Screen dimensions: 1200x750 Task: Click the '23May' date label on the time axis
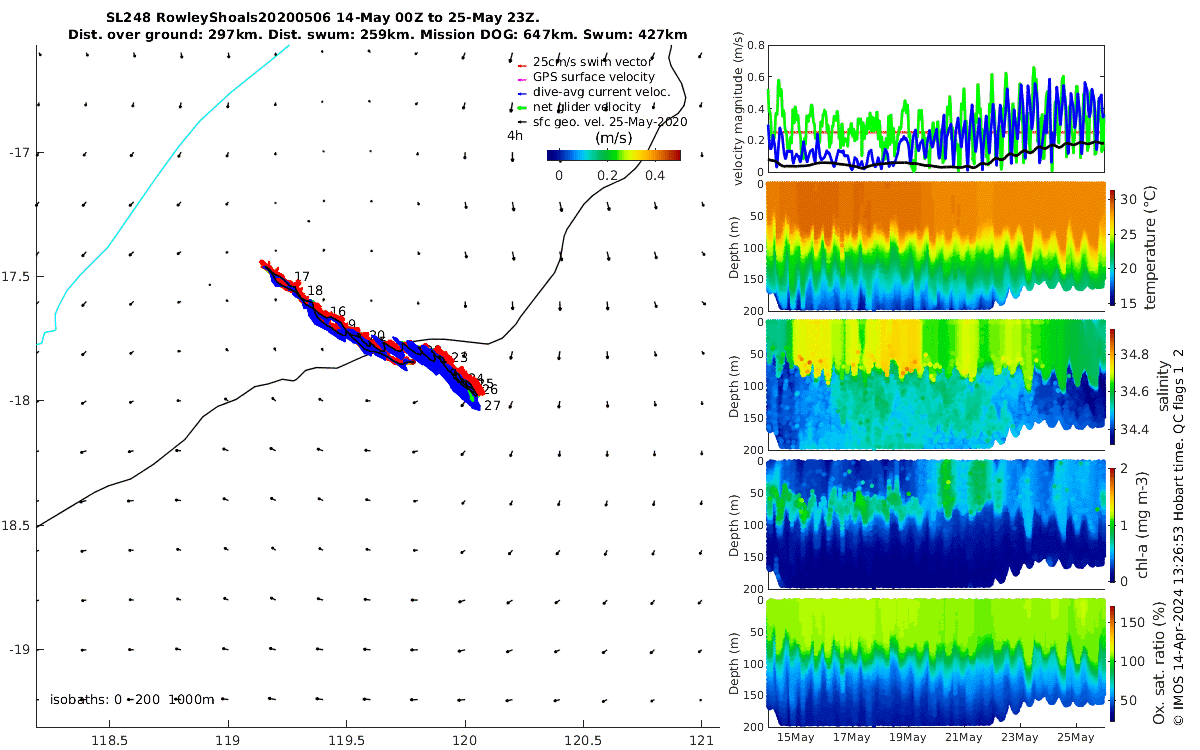1020,738
